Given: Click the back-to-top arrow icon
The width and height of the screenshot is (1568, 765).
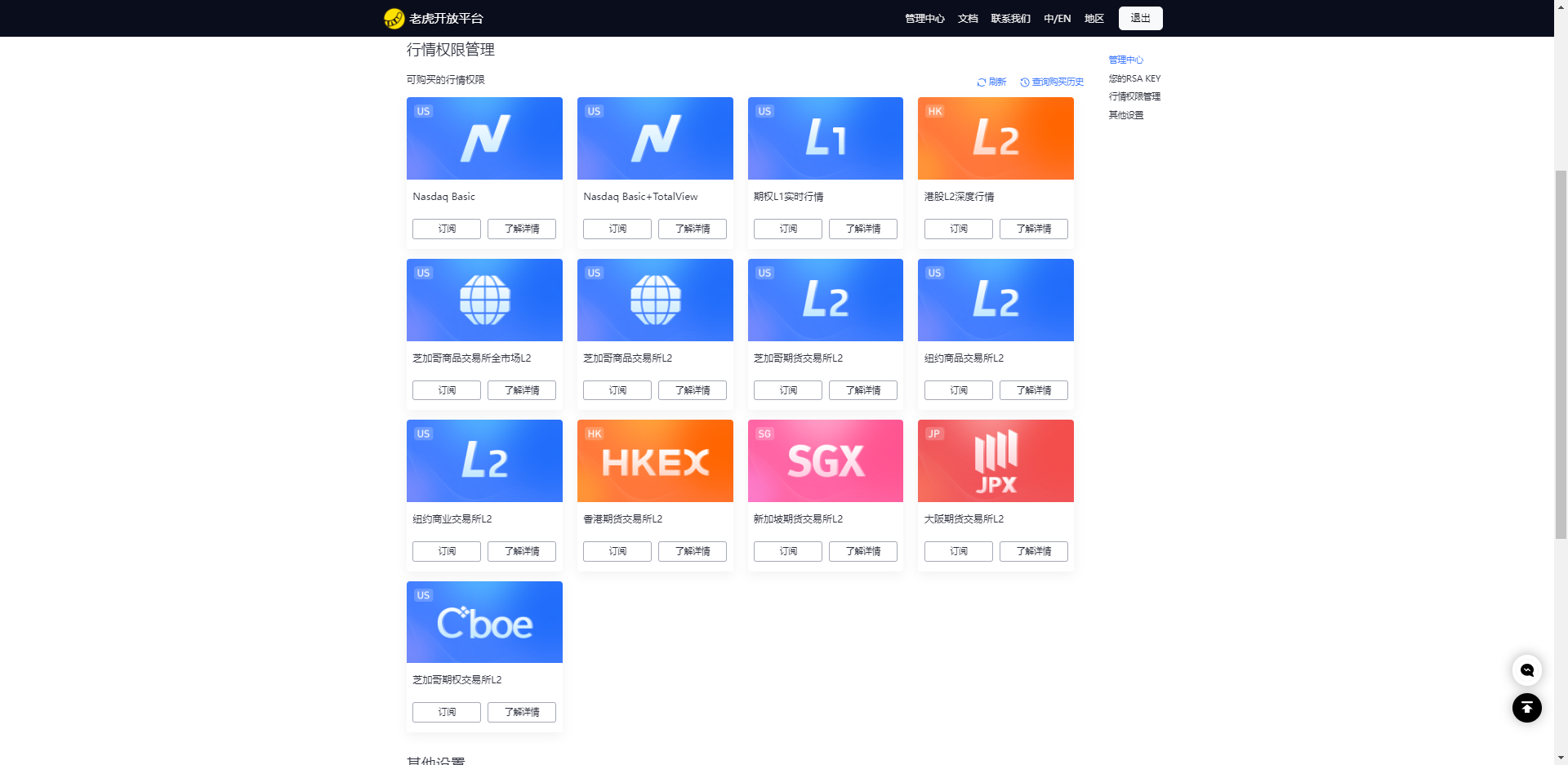Looking at the screenshot, I should click(1526, 708).
